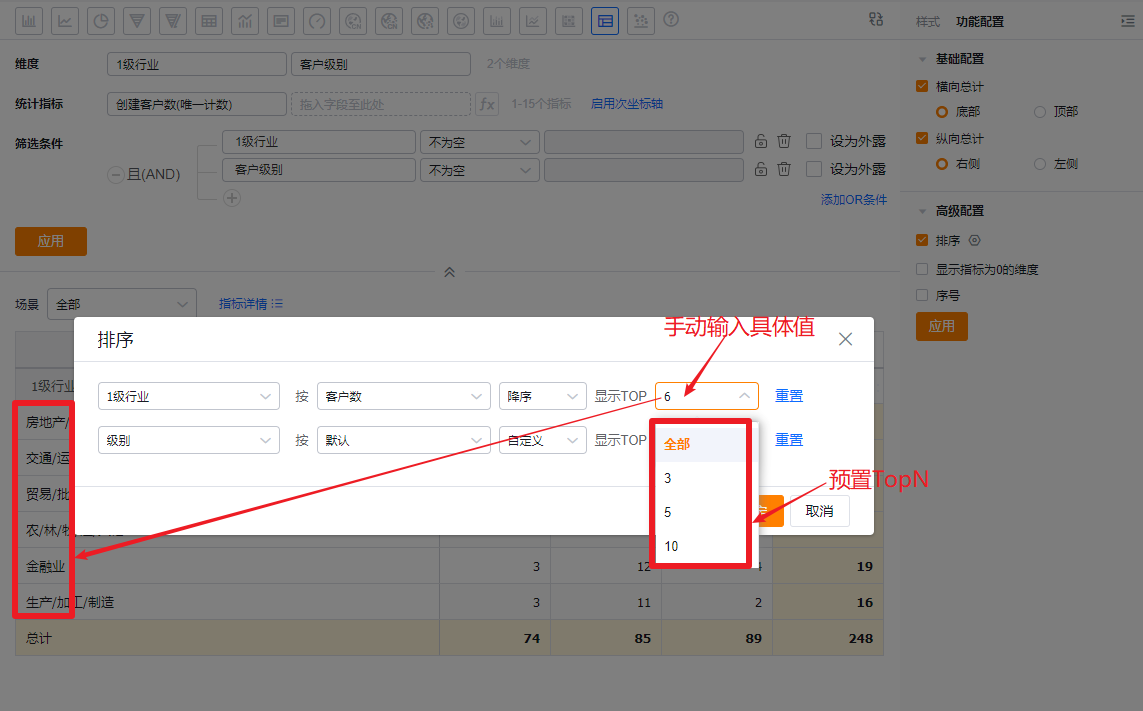Image resolution: width=1143 pixels, height=711 pixels.
Task: Toggle the 横向总计 checkbox
Action: tap(922, 86)
